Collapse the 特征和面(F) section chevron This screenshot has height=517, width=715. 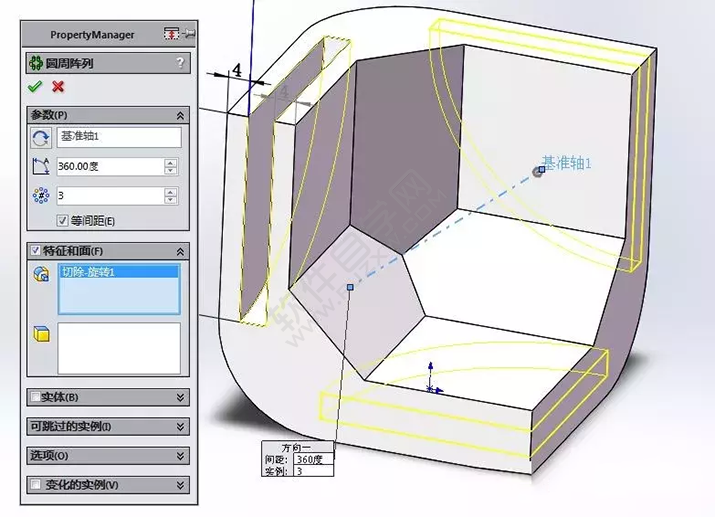click(x=180, y=251)
